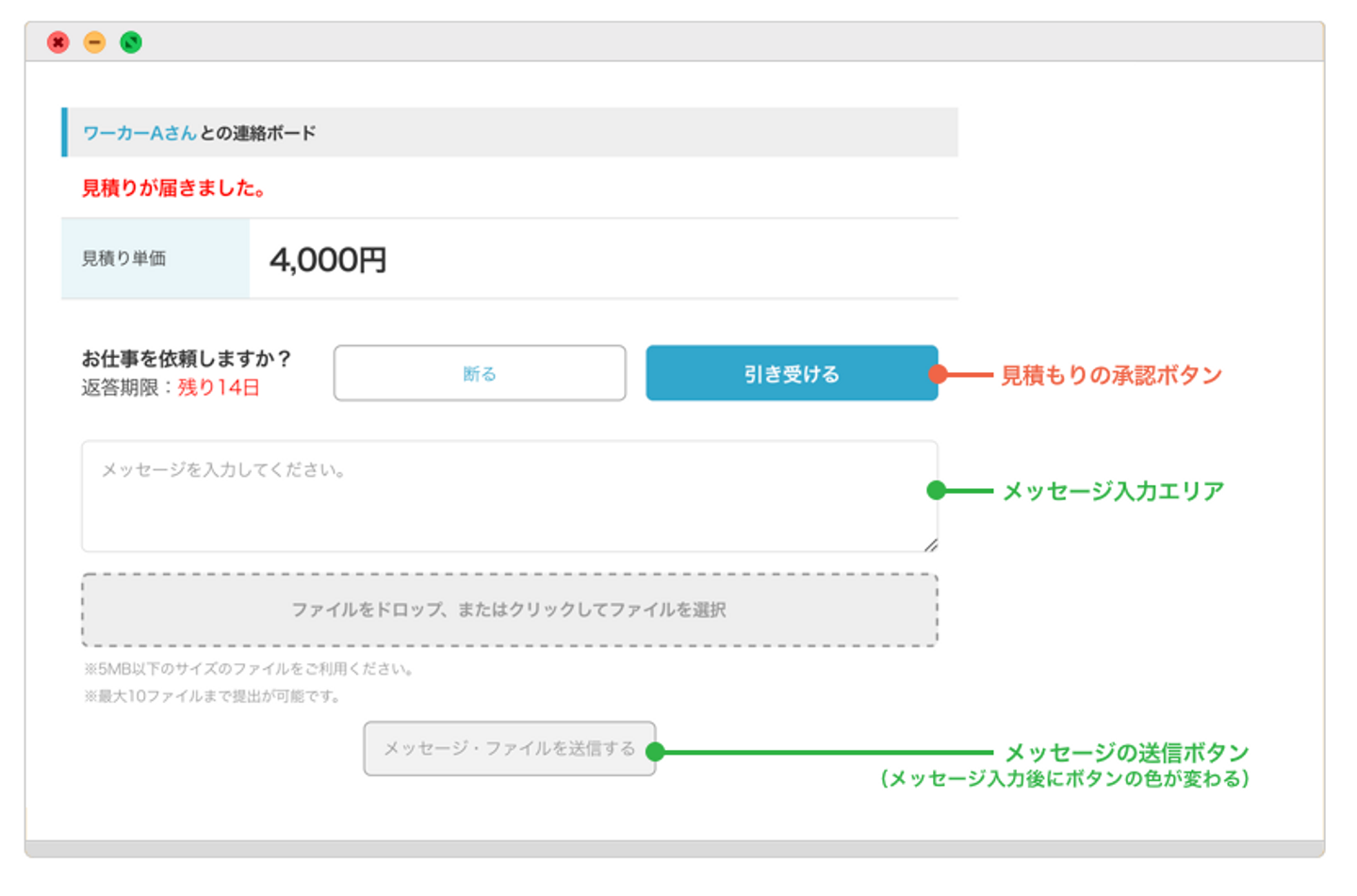Click the 見積り単価 label cell

[124, 258]
